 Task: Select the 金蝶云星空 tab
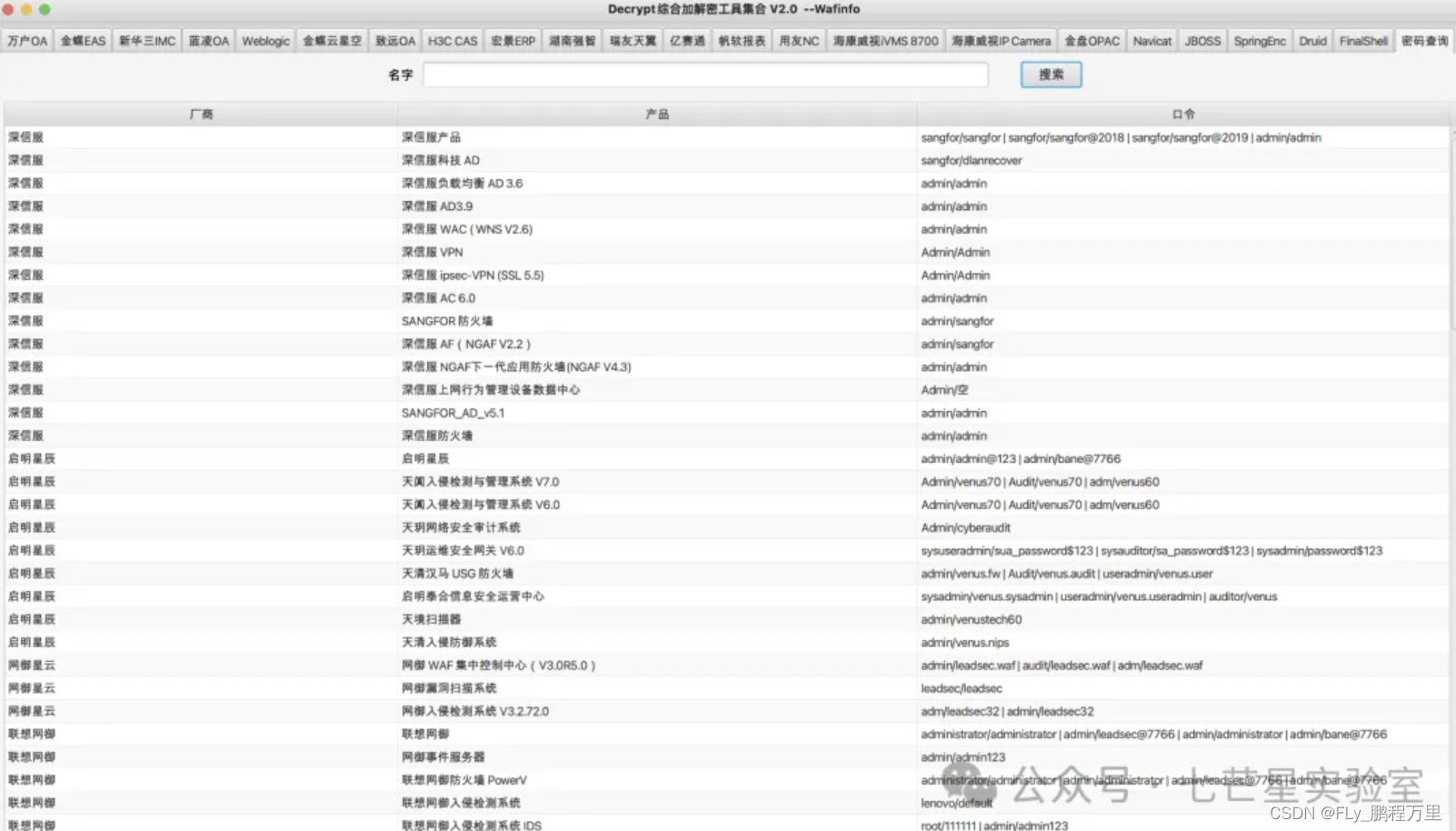pos(332,41)
